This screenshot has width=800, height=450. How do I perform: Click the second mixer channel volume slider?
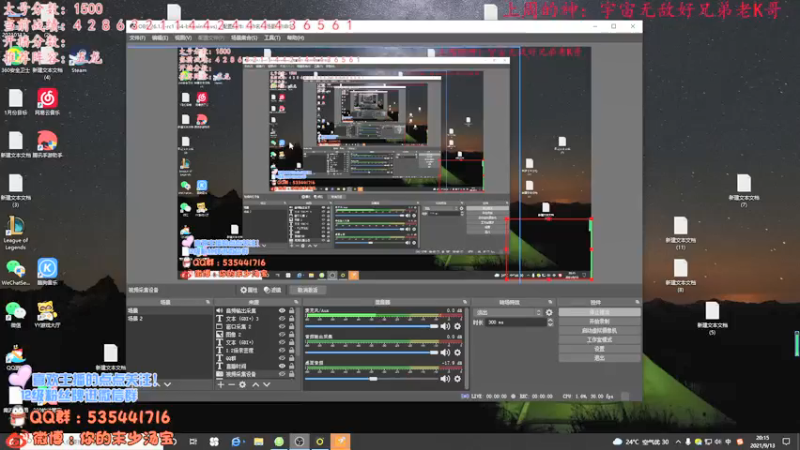371,353
